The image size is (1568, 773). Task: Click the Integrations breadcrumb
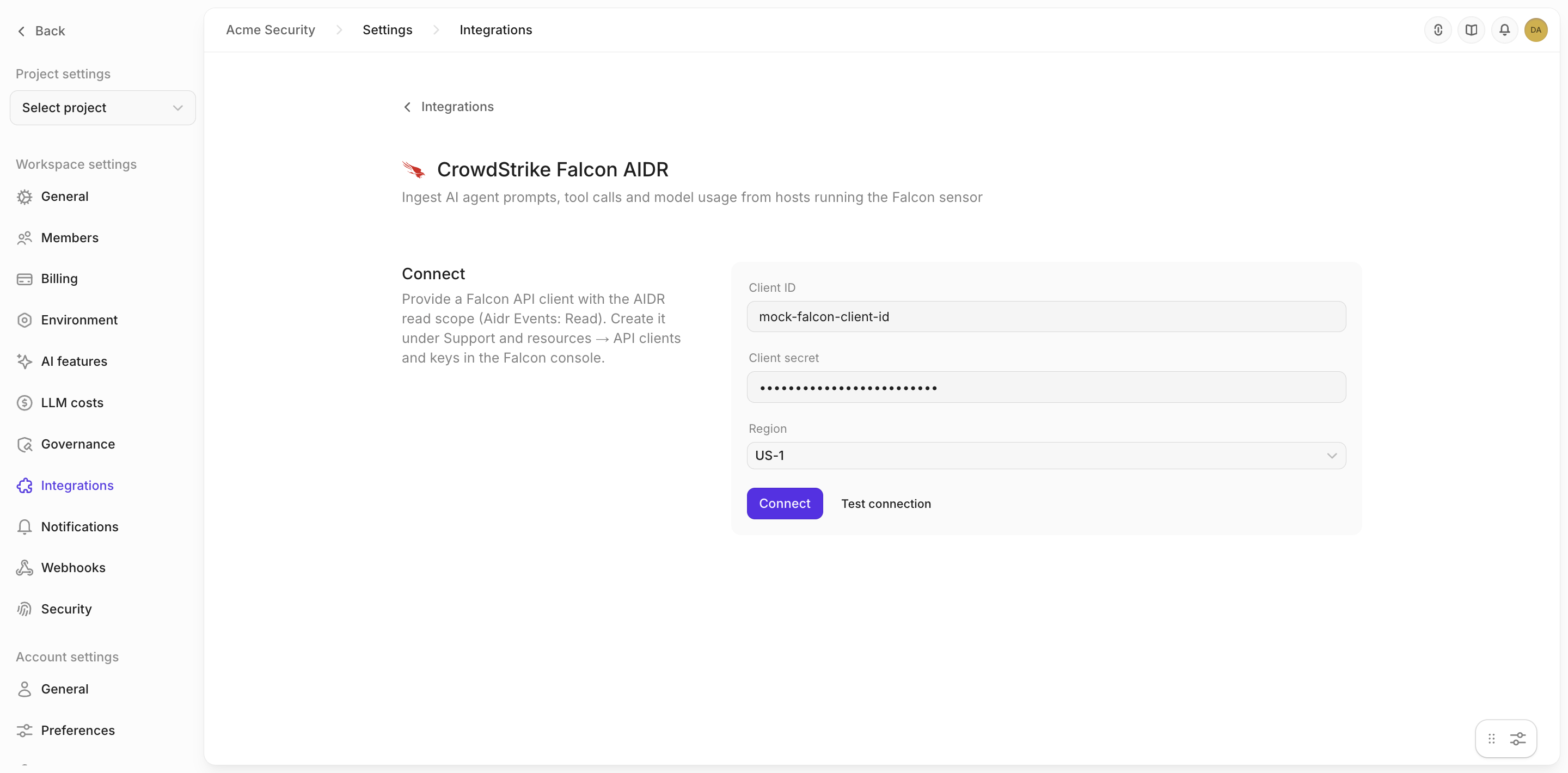tap(495, 30)
